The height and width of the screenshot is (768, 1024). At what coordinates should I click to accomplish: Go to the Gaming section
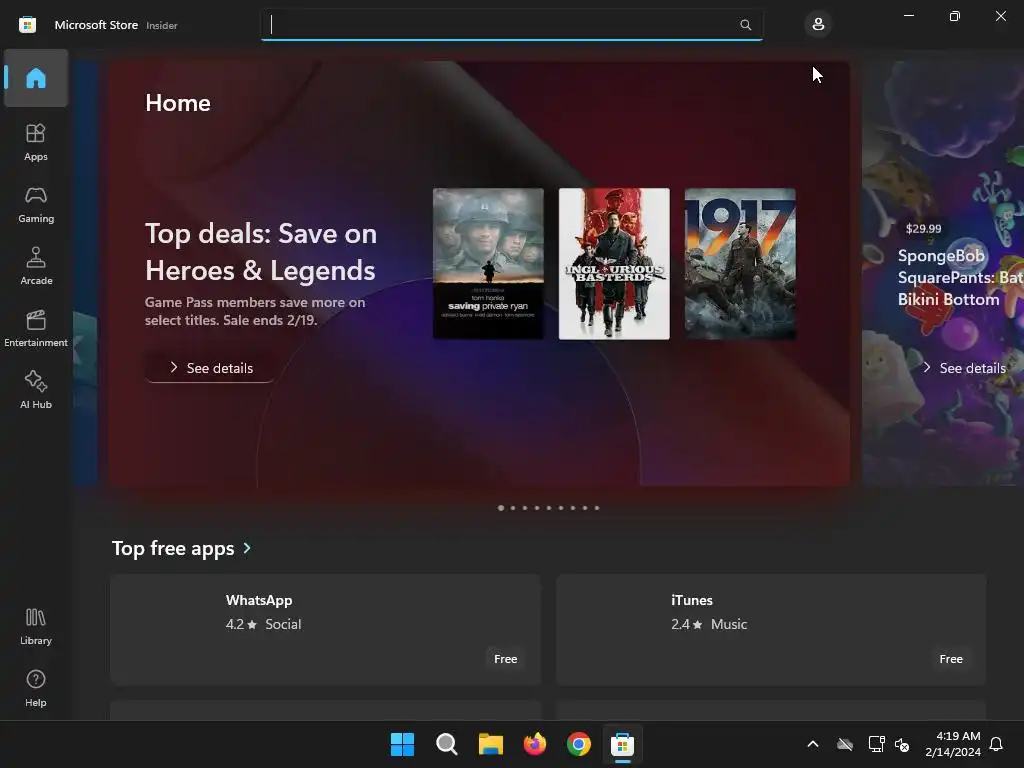[x=36, y=204]
